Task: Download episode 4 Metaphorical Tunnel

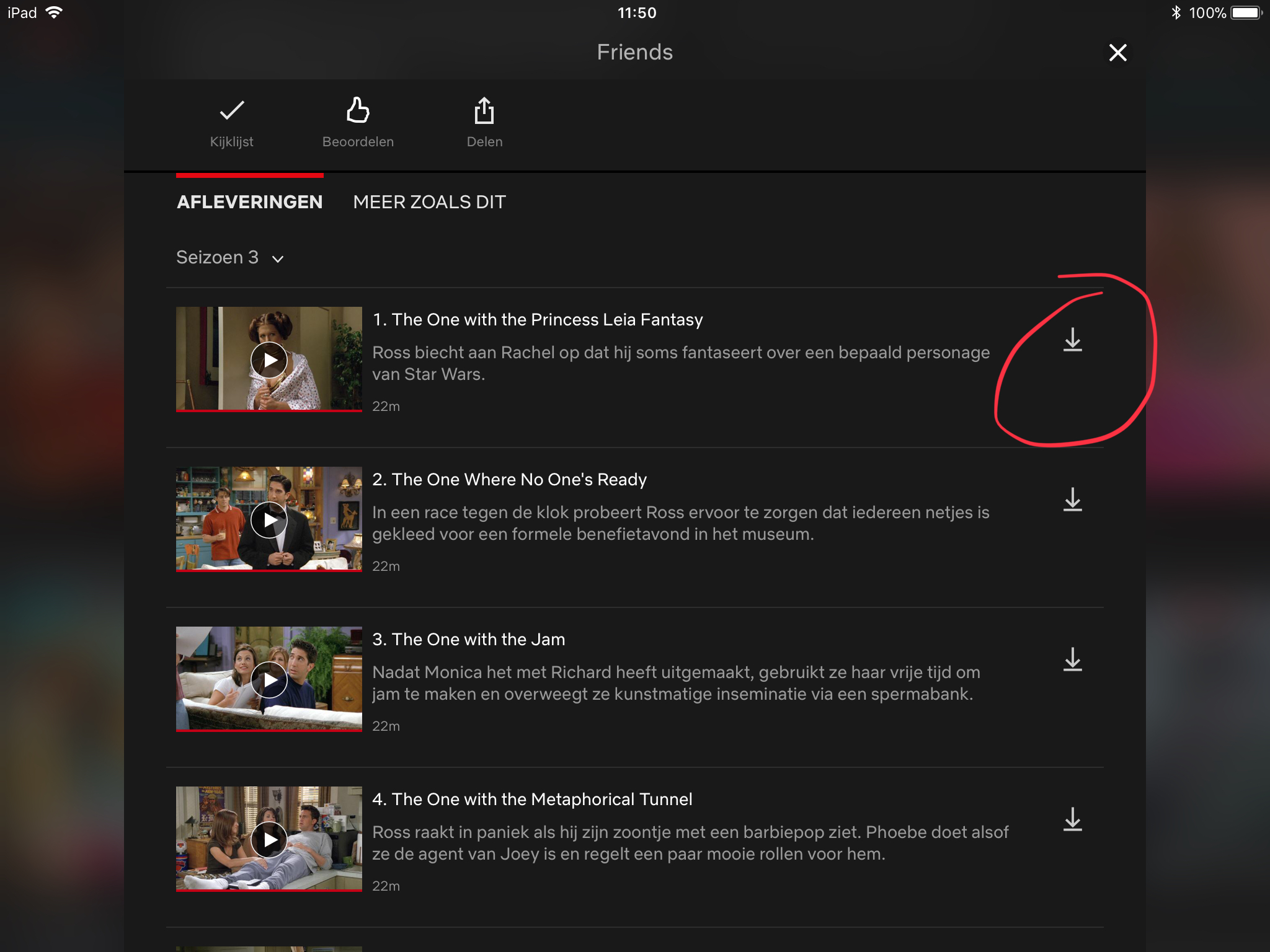Action: click(1072, 819)
